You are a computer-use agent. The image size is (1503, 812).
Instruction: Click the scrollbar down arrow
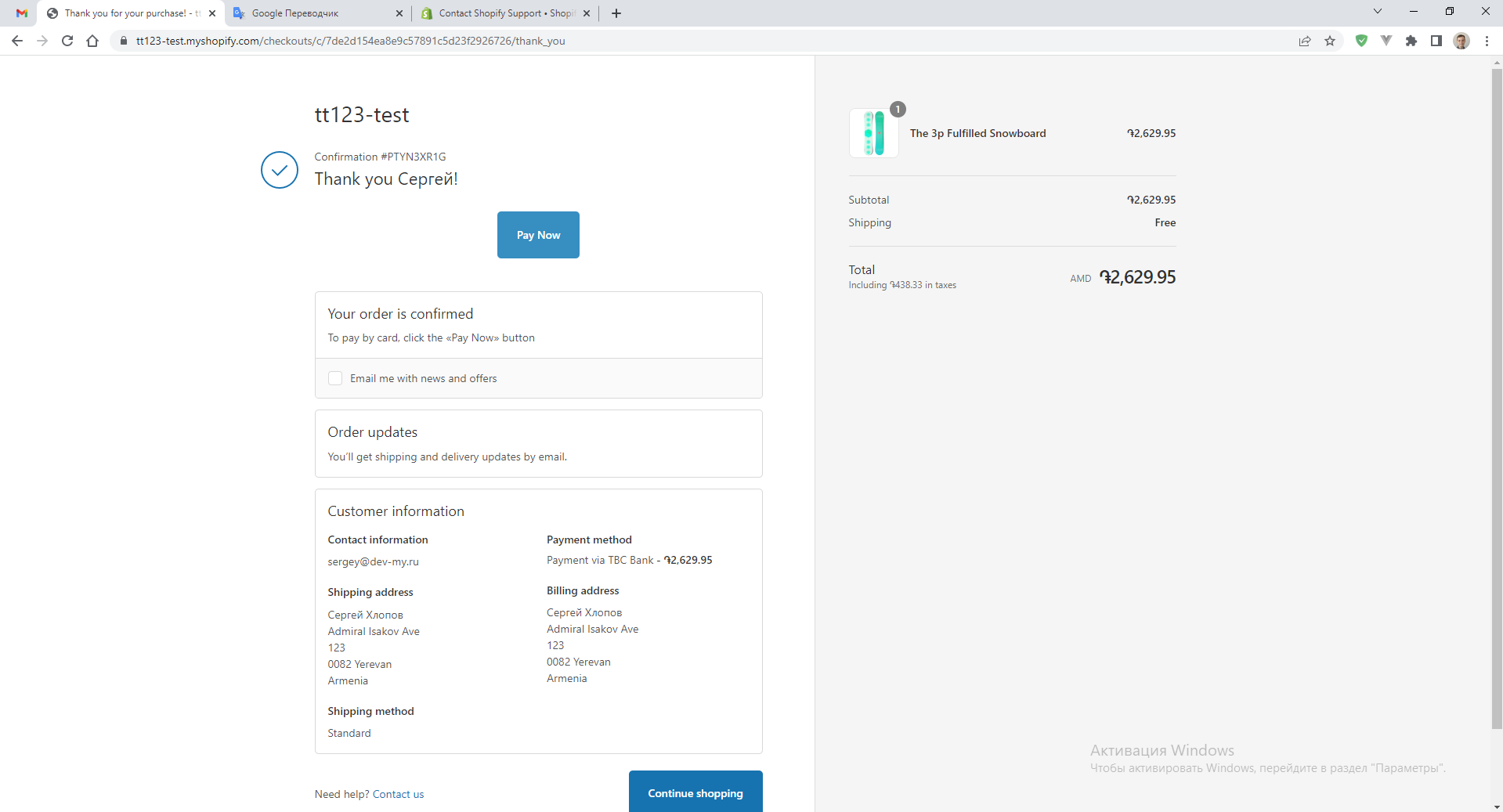click(1497, 807)
